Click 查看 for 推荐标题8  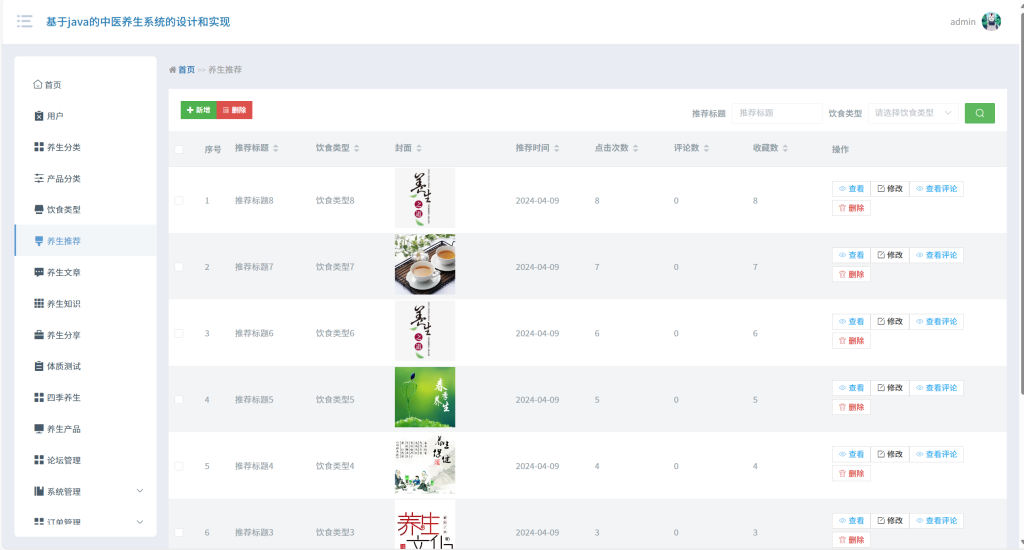pos(851,189)
